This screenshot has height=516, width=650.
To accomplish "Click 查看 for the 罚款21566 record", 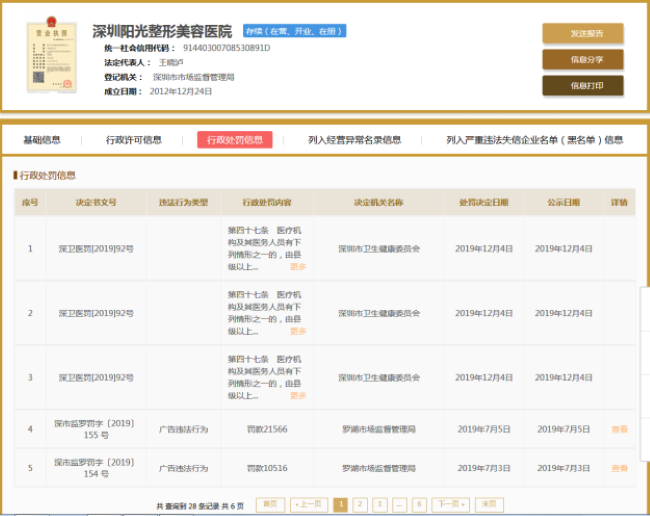I will (619, 429).
